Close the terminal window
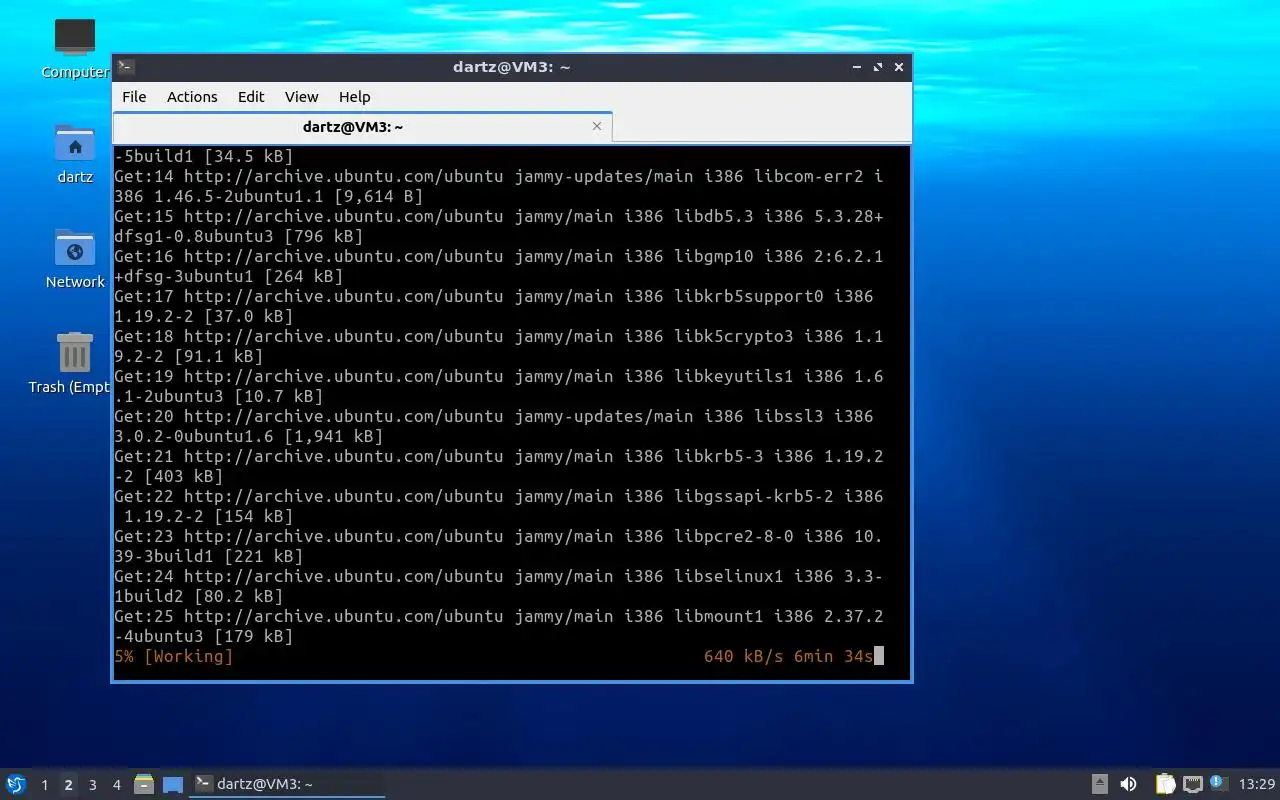Image resolution: width=1280 pixels, height=800 pixels. [x=899, y=67]
